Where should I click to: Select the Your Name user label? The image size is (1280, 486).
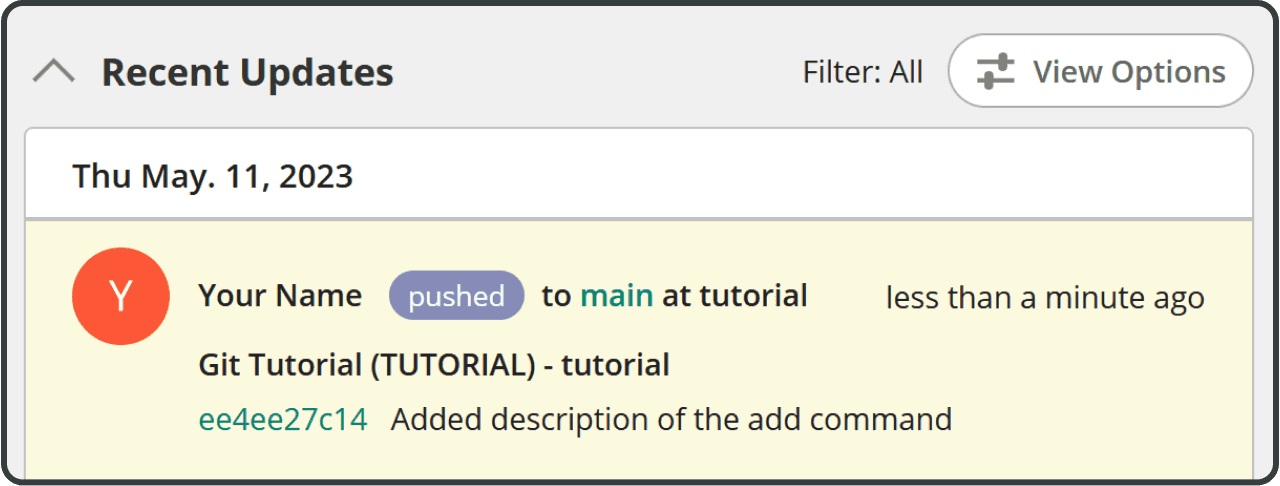280,296
